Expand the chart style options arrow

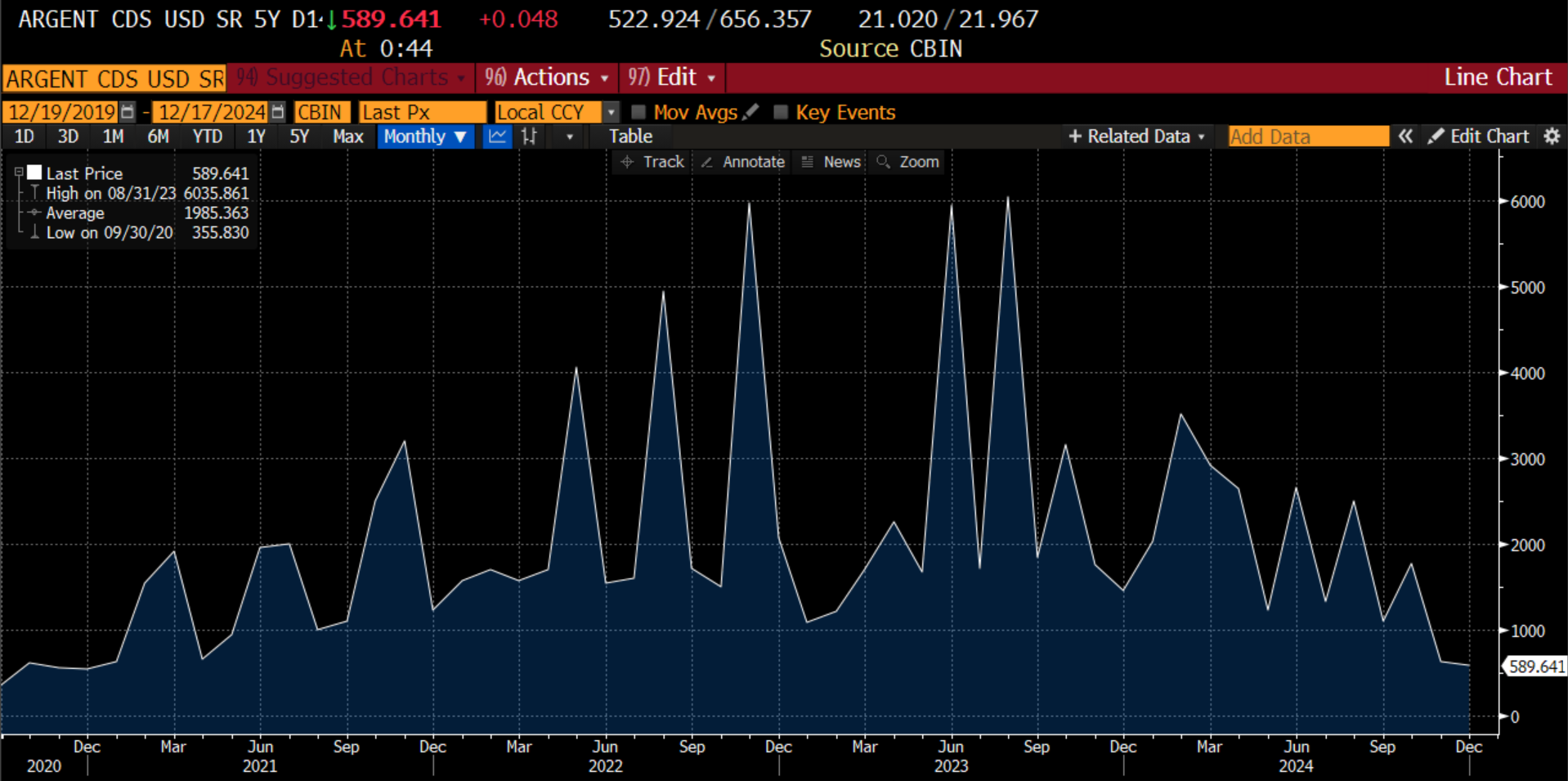point(570,137)
